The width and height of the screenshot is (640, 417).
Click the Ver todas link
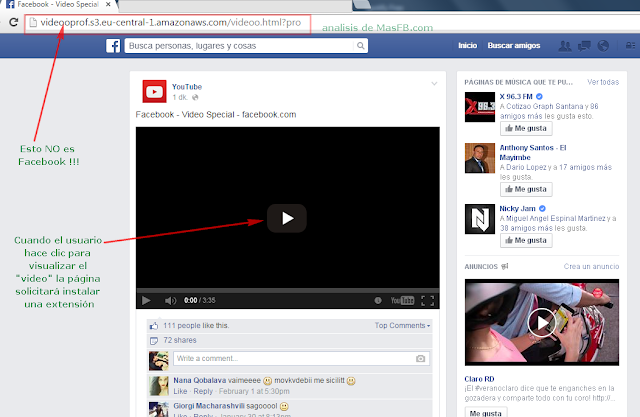coord(603,82)
